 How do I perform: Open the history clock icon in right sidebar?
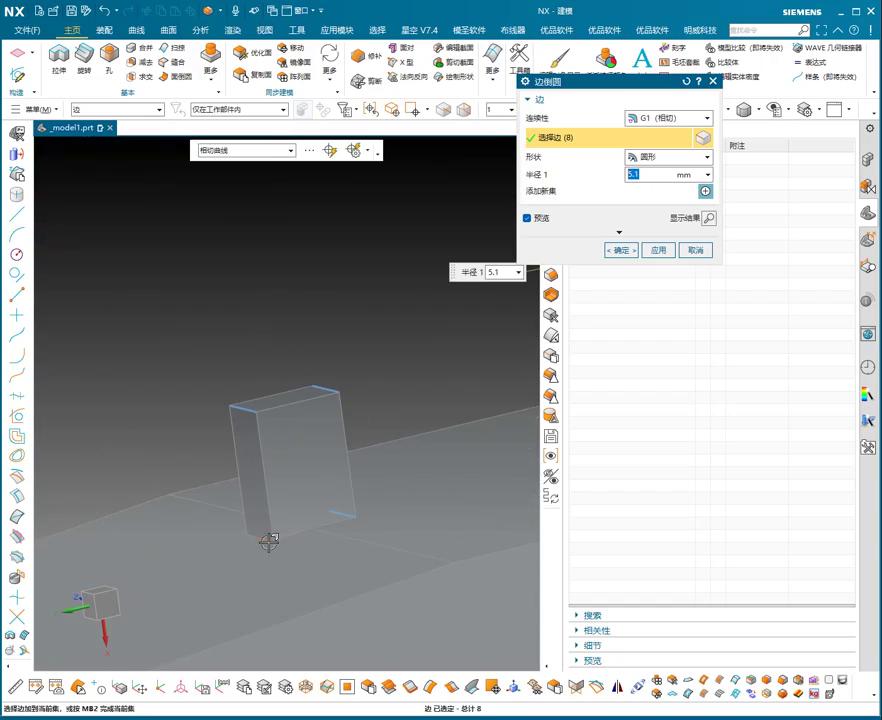click(867, 368)
